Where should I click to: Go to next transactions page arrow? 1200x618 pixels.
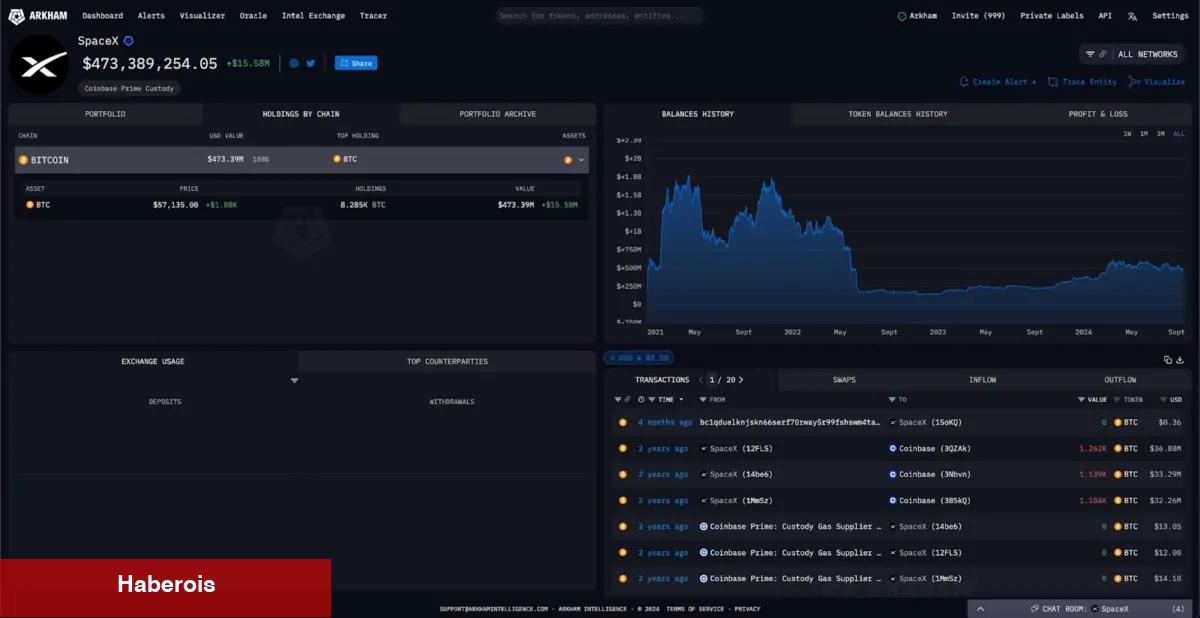click(741, 380)
